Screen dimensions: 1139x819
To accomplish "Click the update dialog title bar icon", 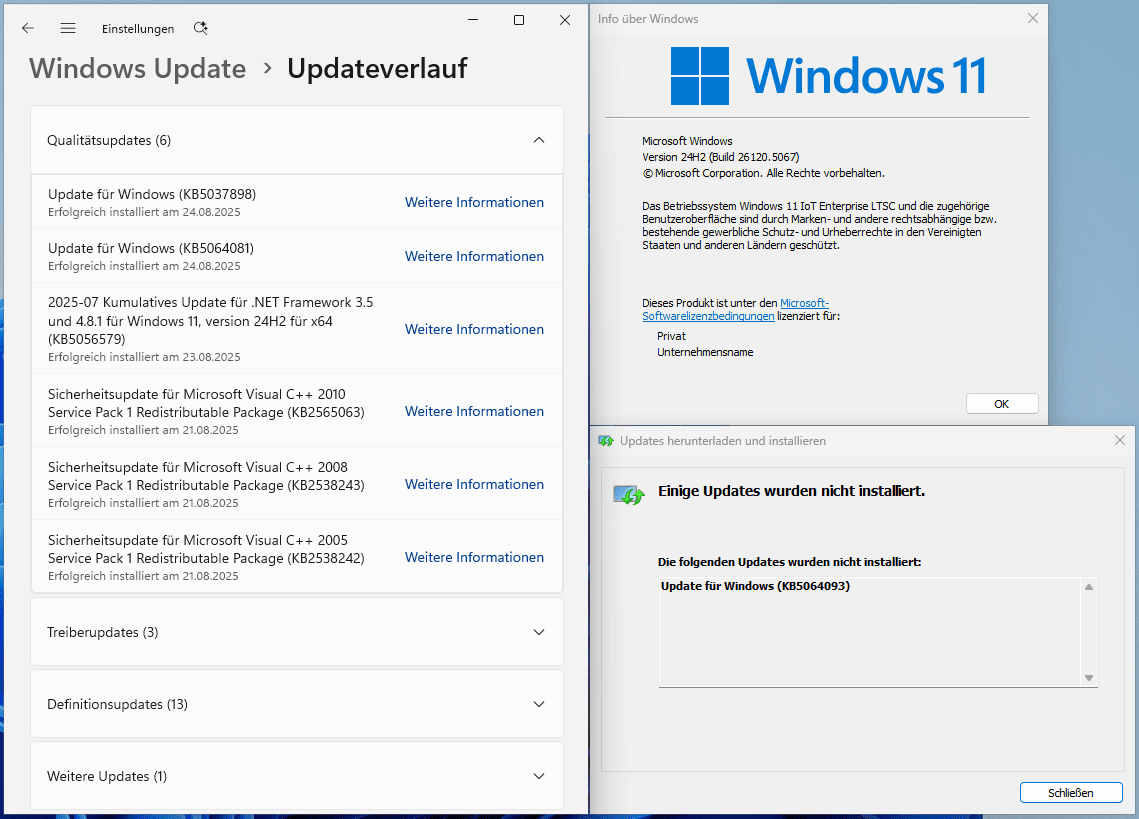I will [606, 441].
